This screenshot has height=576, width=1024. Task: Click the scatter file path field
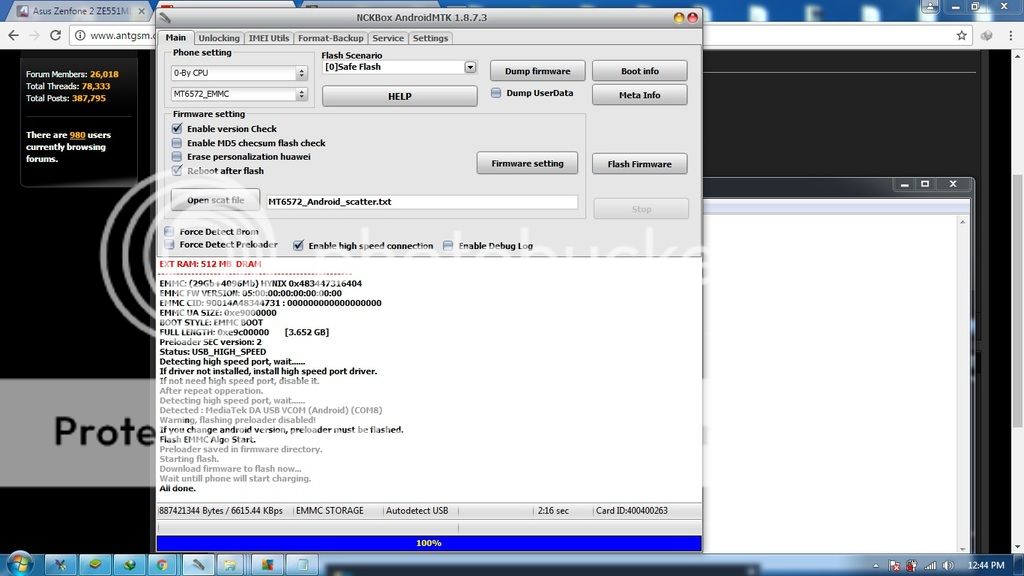(421, 202)
